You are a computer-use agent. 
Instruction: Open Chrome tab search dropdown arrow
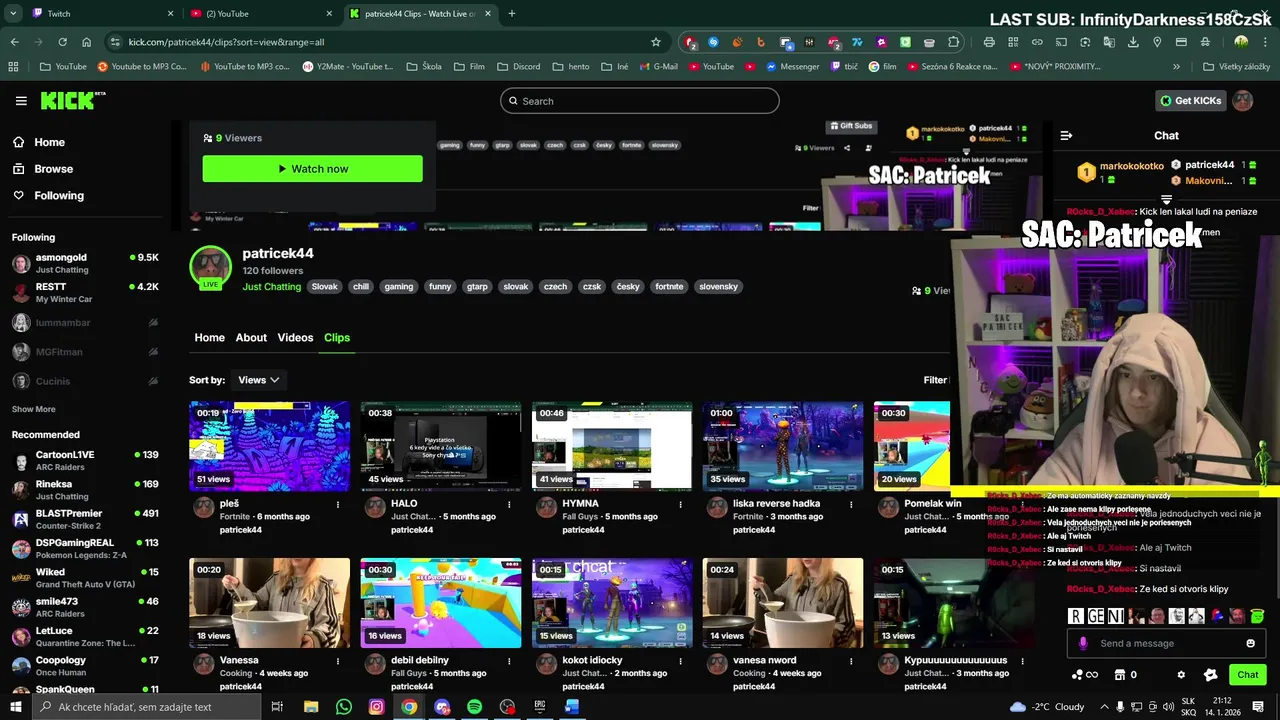13,14
